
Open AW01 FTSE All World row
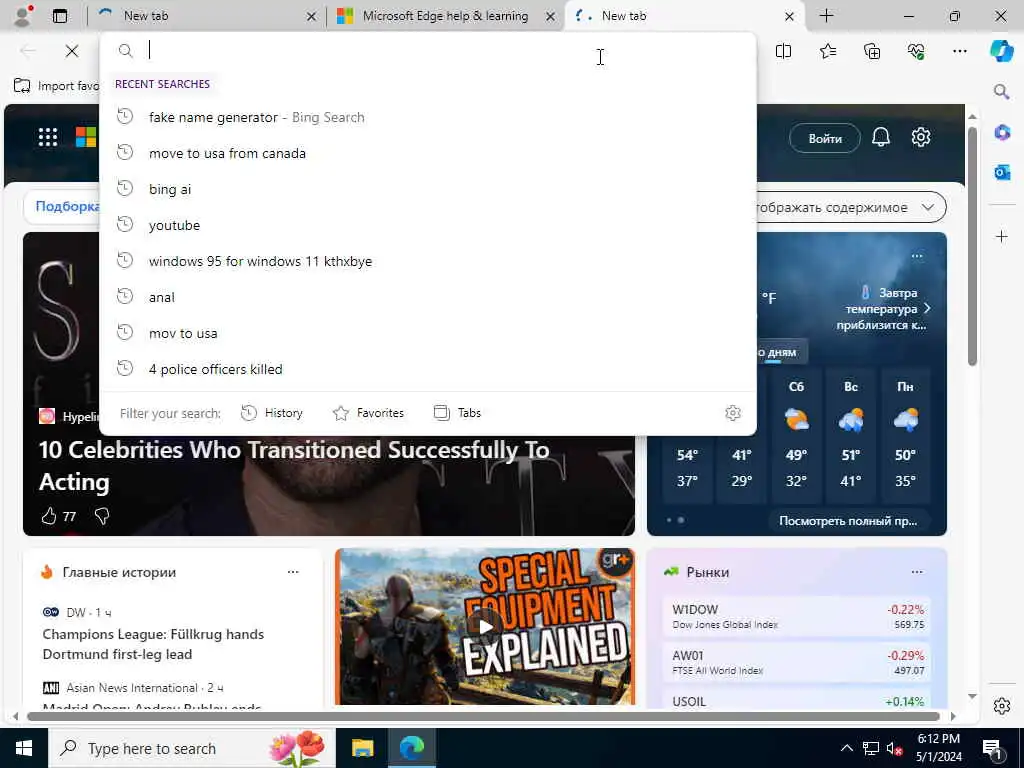coord(797,662)
